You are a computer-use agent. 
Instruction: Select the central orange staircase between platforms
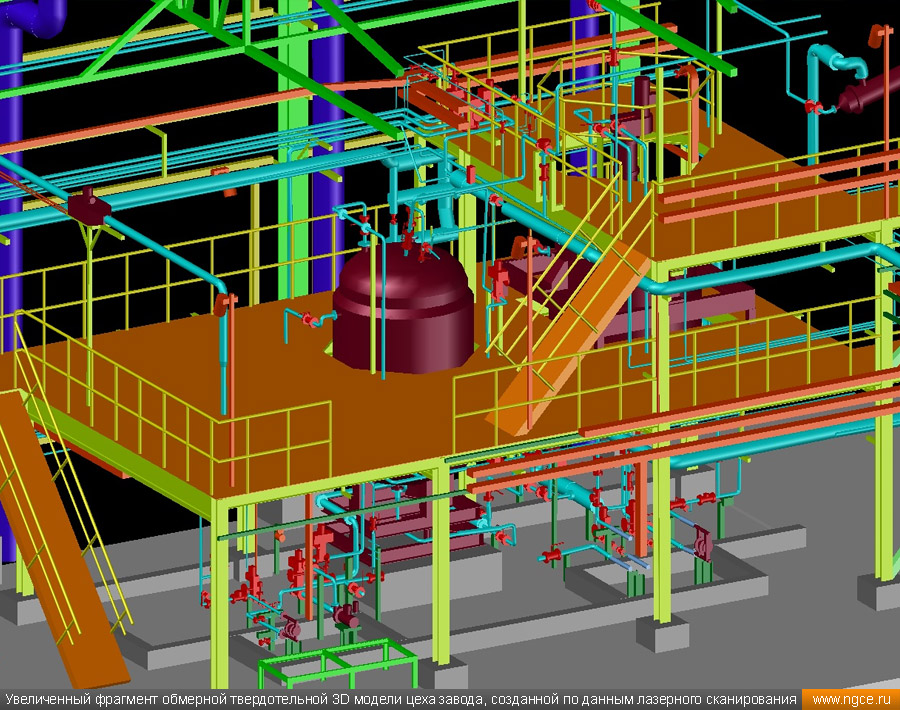(569, 338)
